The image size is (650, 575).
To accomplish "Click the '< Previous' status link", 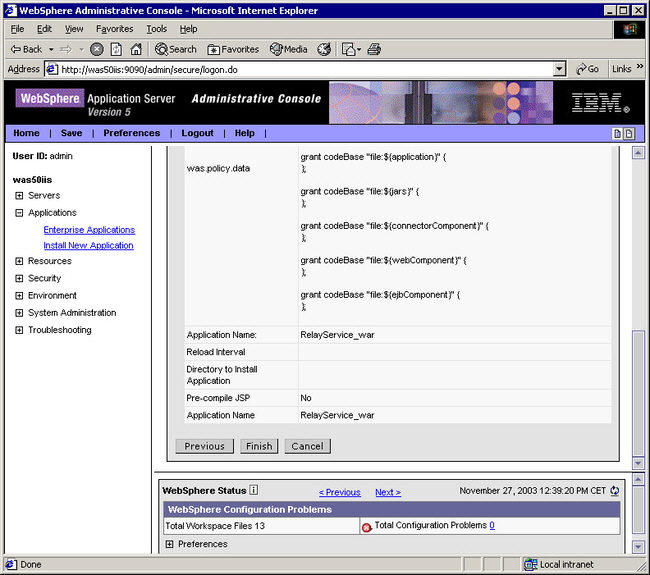I will (x=340, y=492).
